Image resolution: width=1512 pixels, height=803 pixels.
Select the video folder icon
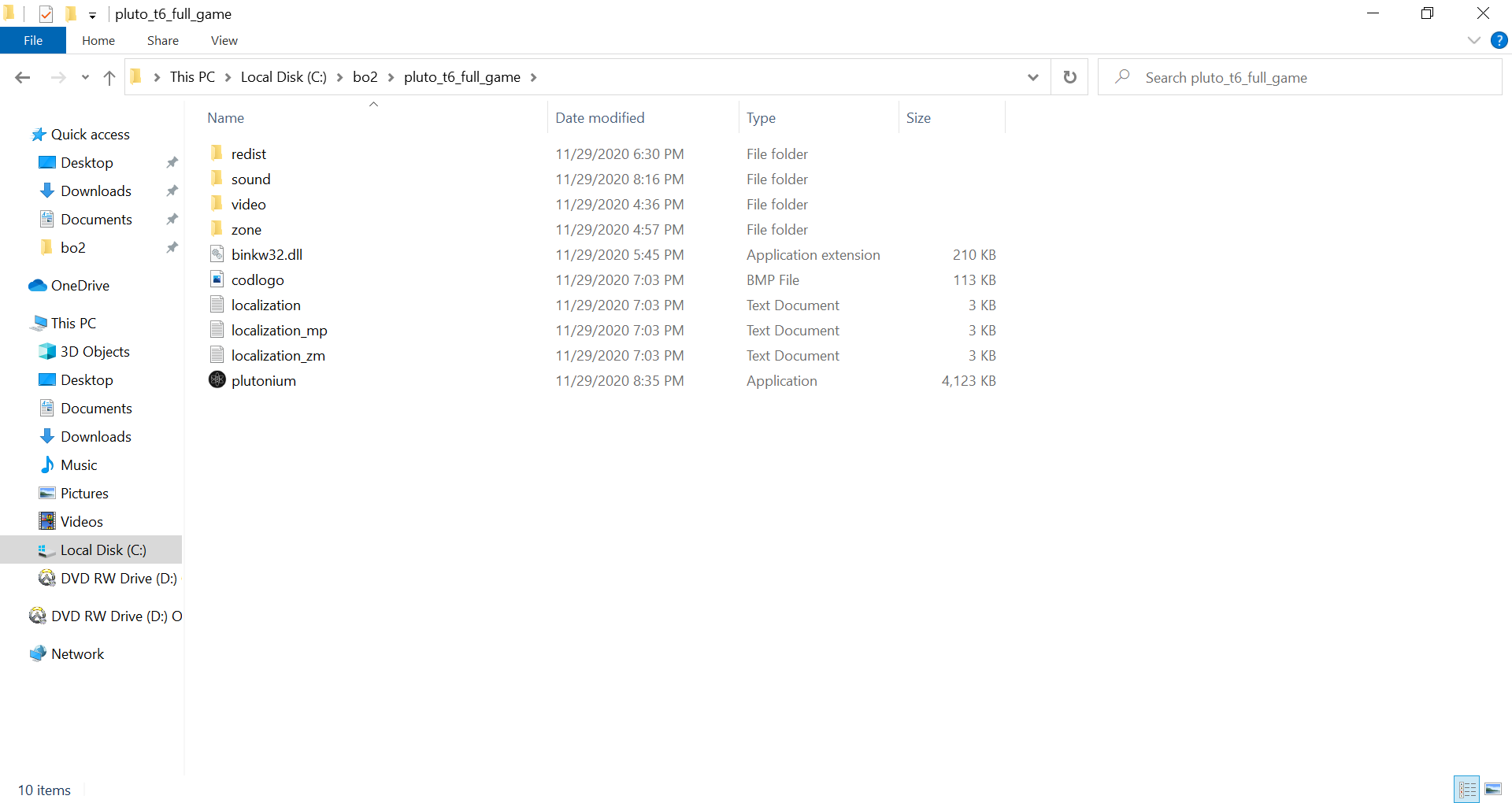217,203
